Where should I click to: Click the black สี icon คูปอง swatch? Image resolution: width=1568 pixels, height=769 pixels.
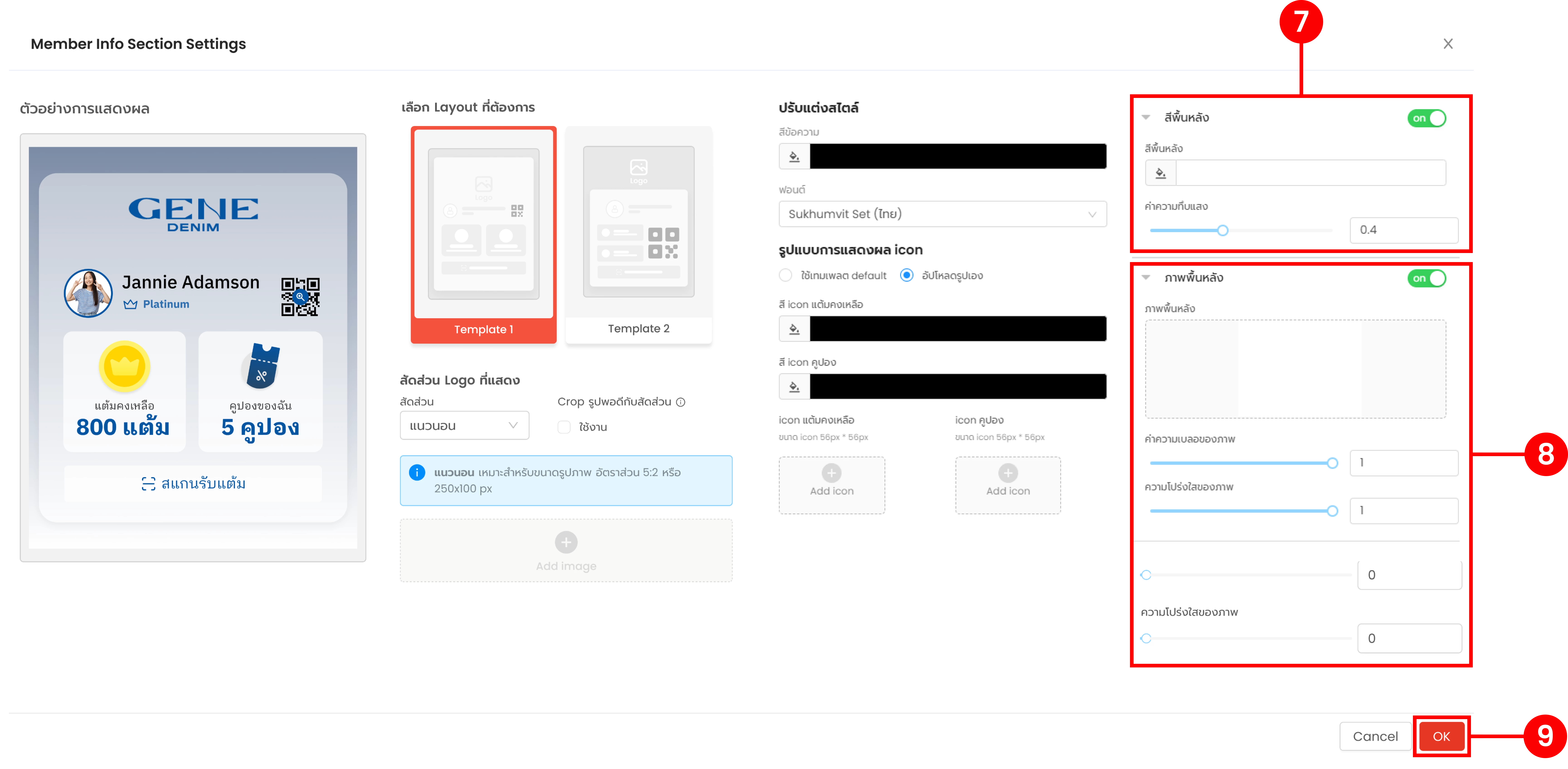958,387
